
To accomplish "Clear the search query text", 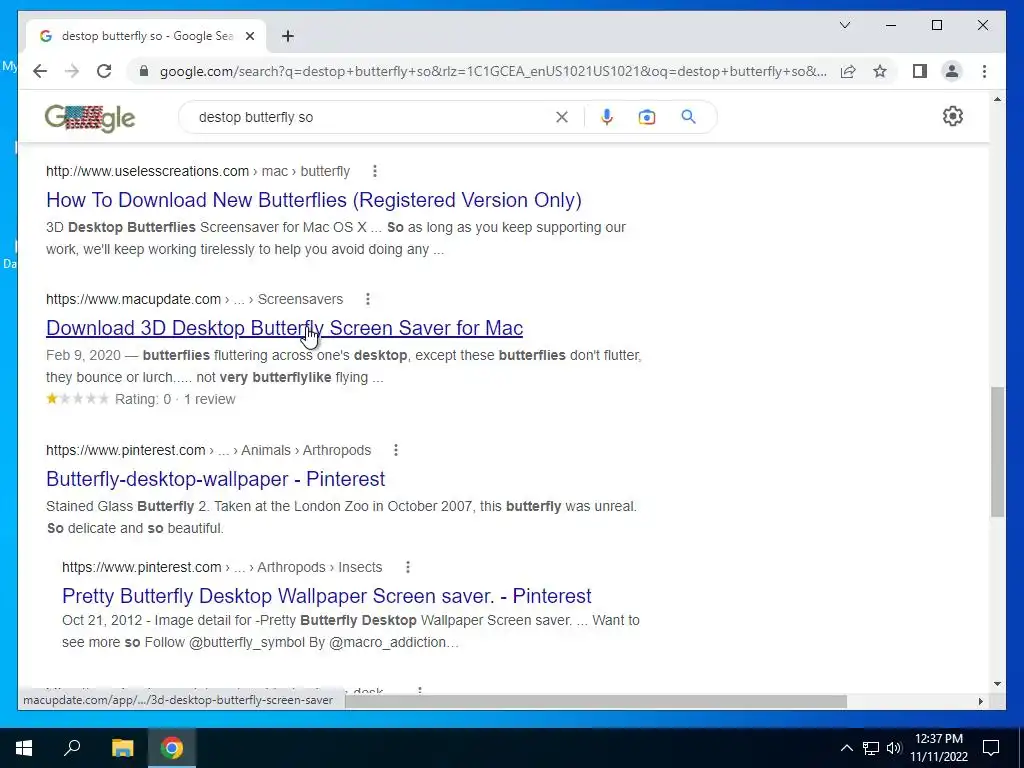I will [x=562, y=117].
